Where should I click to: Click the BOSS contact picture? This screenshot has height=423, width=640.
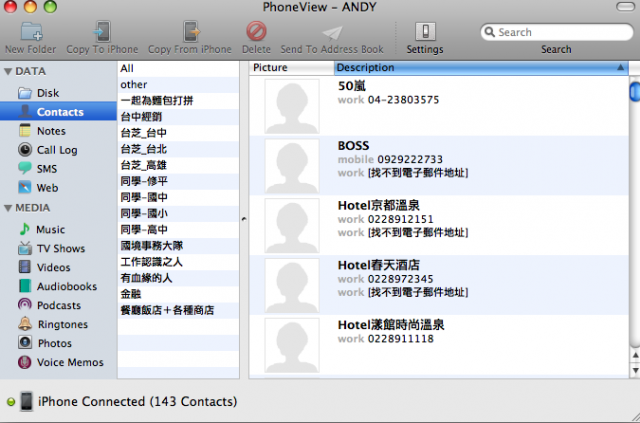click(292, 166)
